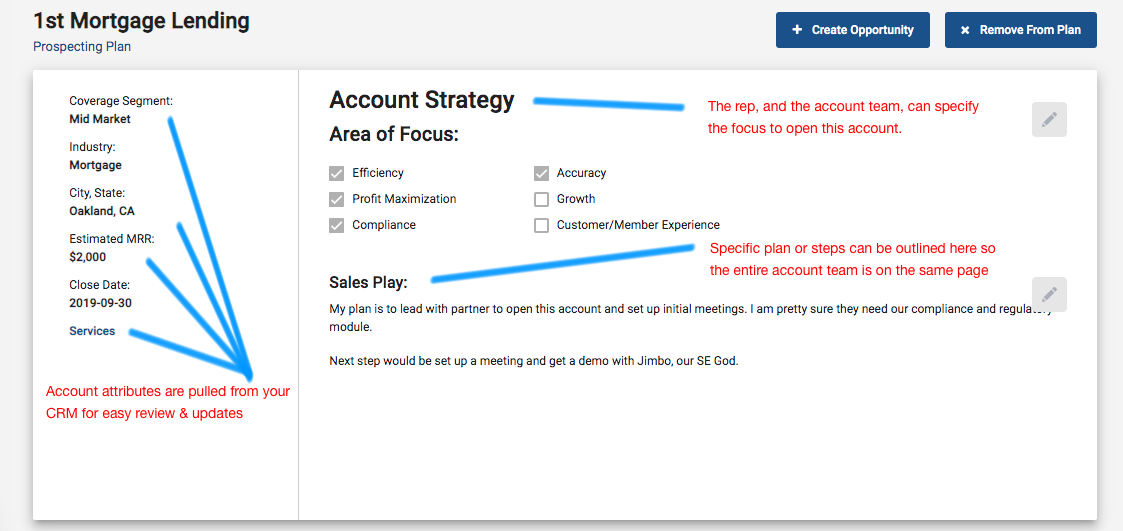Open the Services link

[x=92, y=331]
